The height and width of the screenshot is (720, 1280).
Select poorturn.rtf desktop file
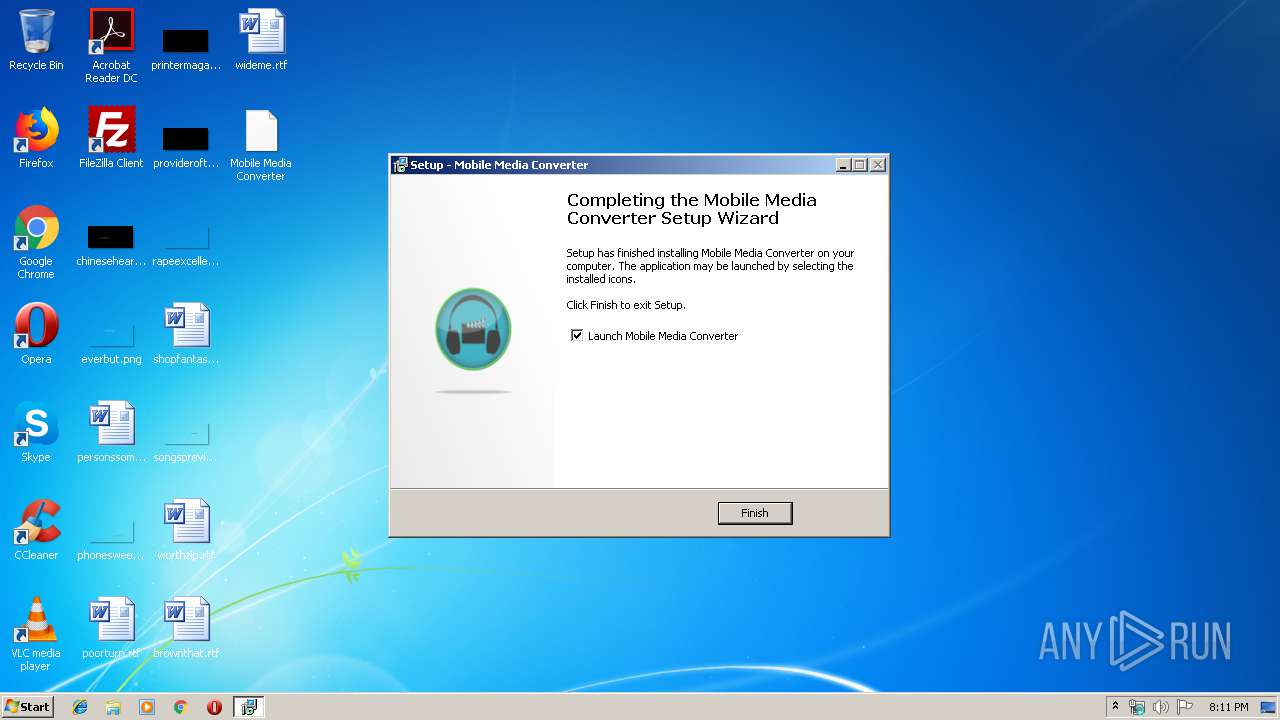[111, 628]
